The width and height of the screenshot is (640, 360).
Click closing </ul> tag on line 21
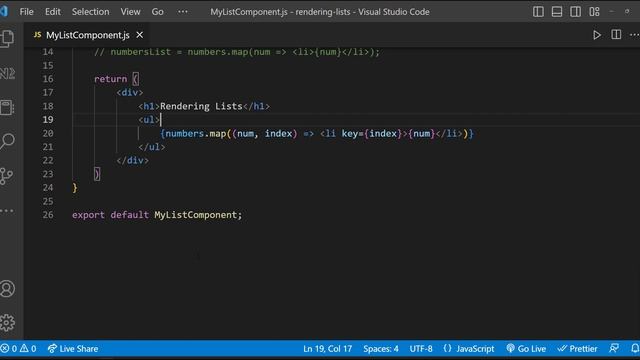tap(152, 147)
